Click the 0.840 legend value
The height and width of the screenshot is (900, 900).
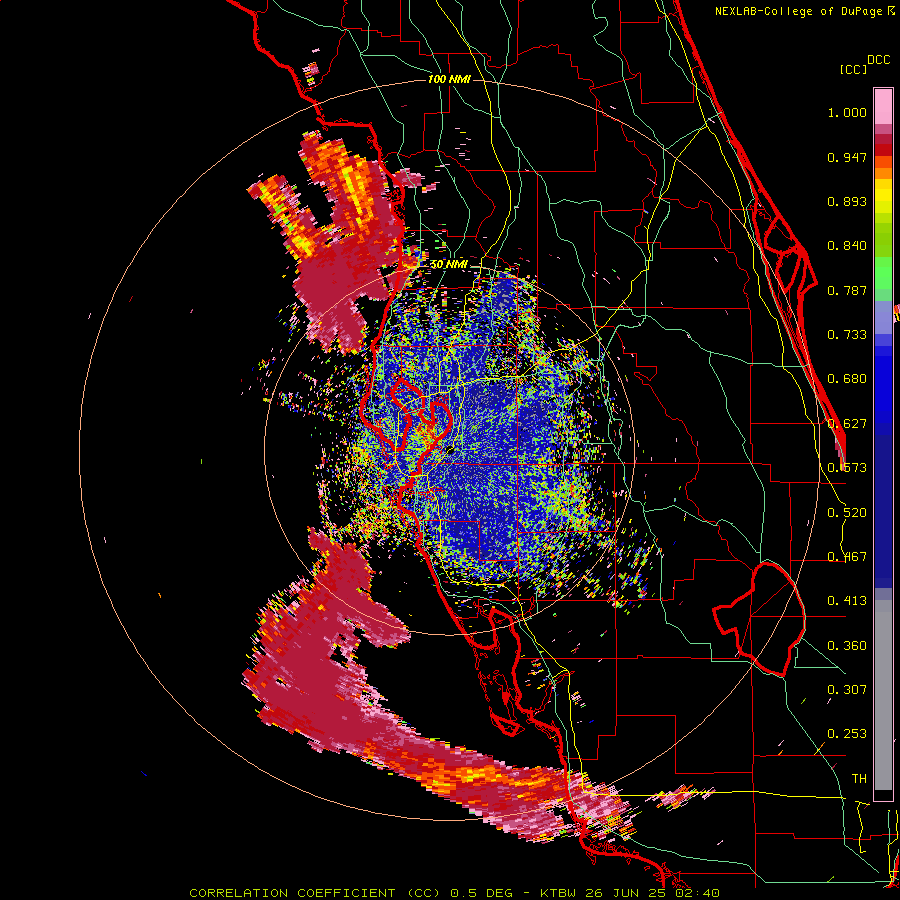(847, 246)
